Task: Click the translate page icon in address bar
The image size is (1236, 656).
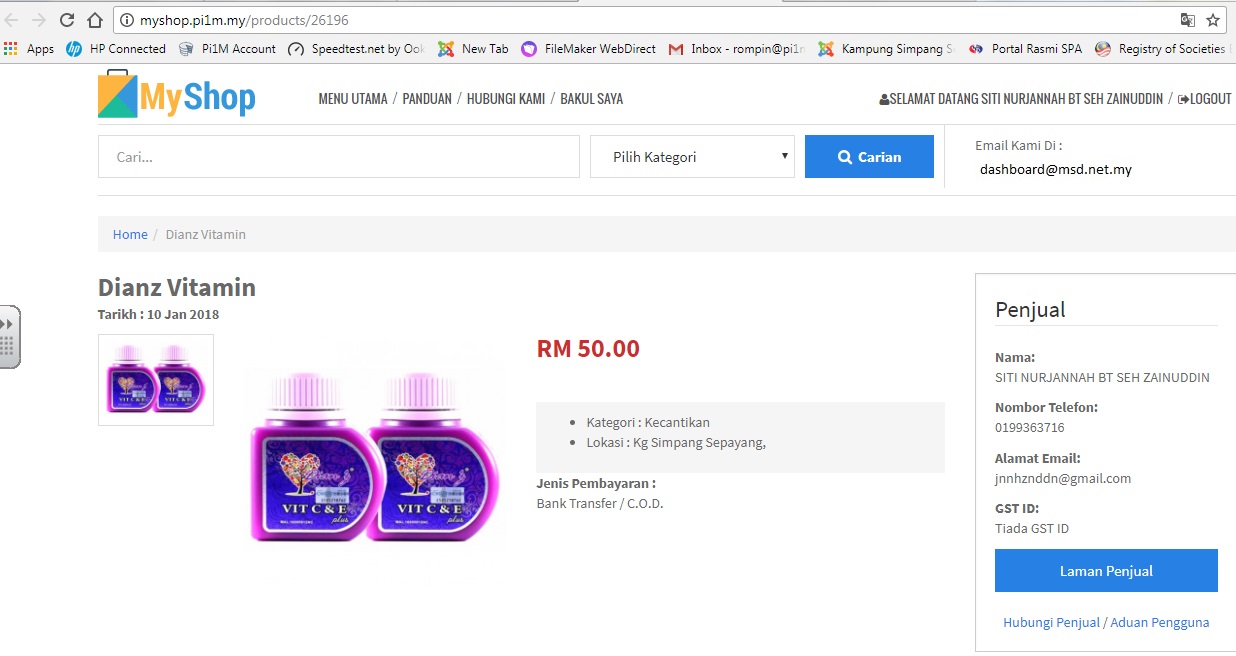Action: (1187, 20)
